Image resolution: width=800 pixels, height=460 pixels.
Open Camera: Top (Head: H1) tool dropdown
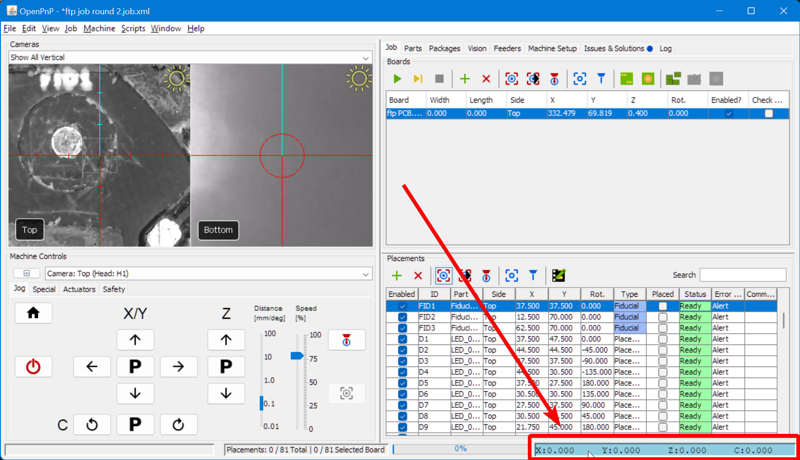coord(208,274)
